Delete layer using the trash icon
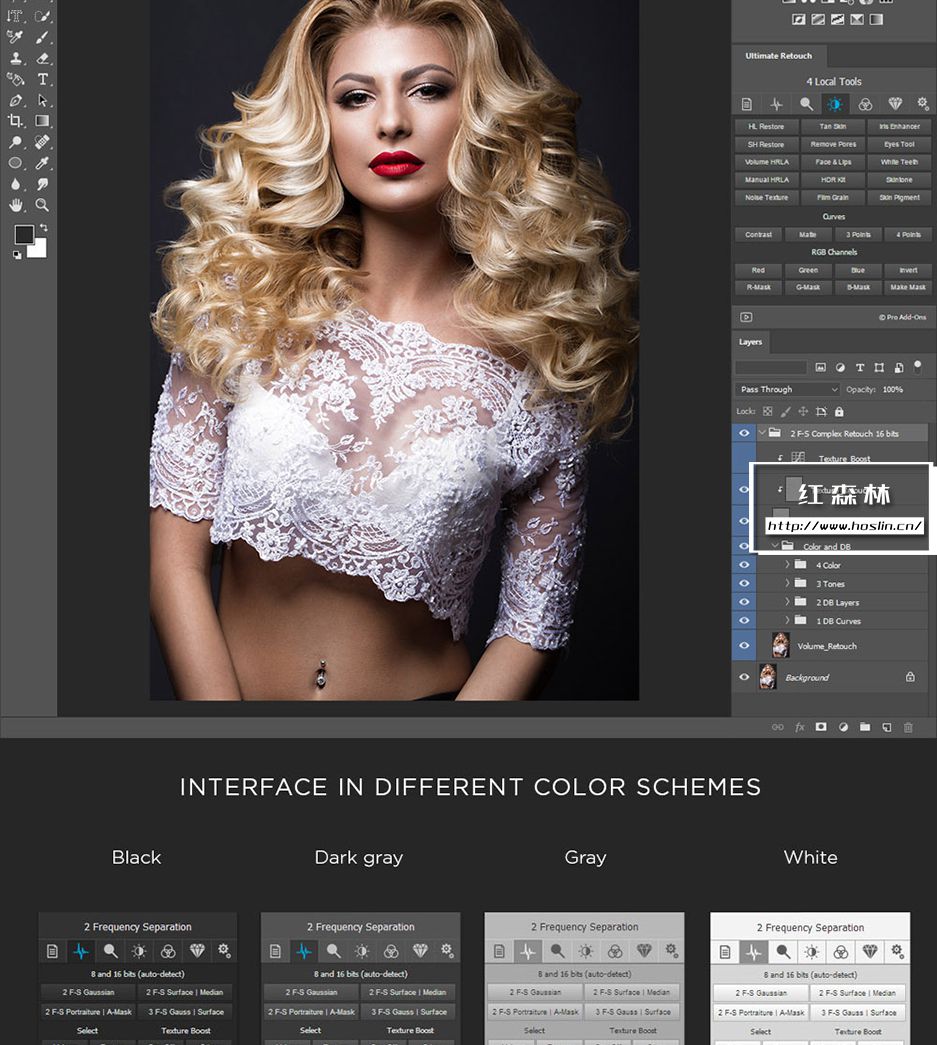This screenshot has height=1045, width=937. pyautogui.click(x=908, y=727)
